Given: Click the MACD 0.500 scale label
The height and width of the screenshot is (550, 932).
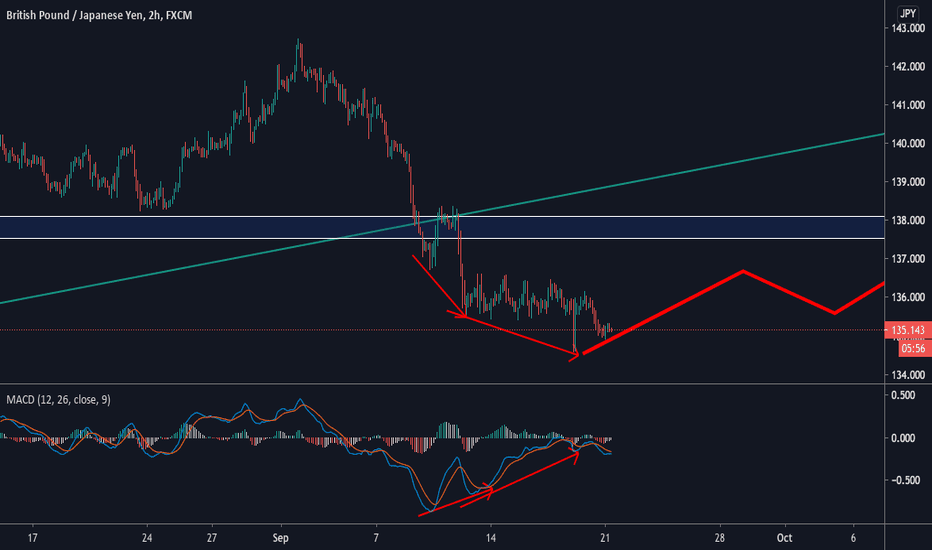Looking at the screenshot, I should pyautogui.click(x=903, y=395).
